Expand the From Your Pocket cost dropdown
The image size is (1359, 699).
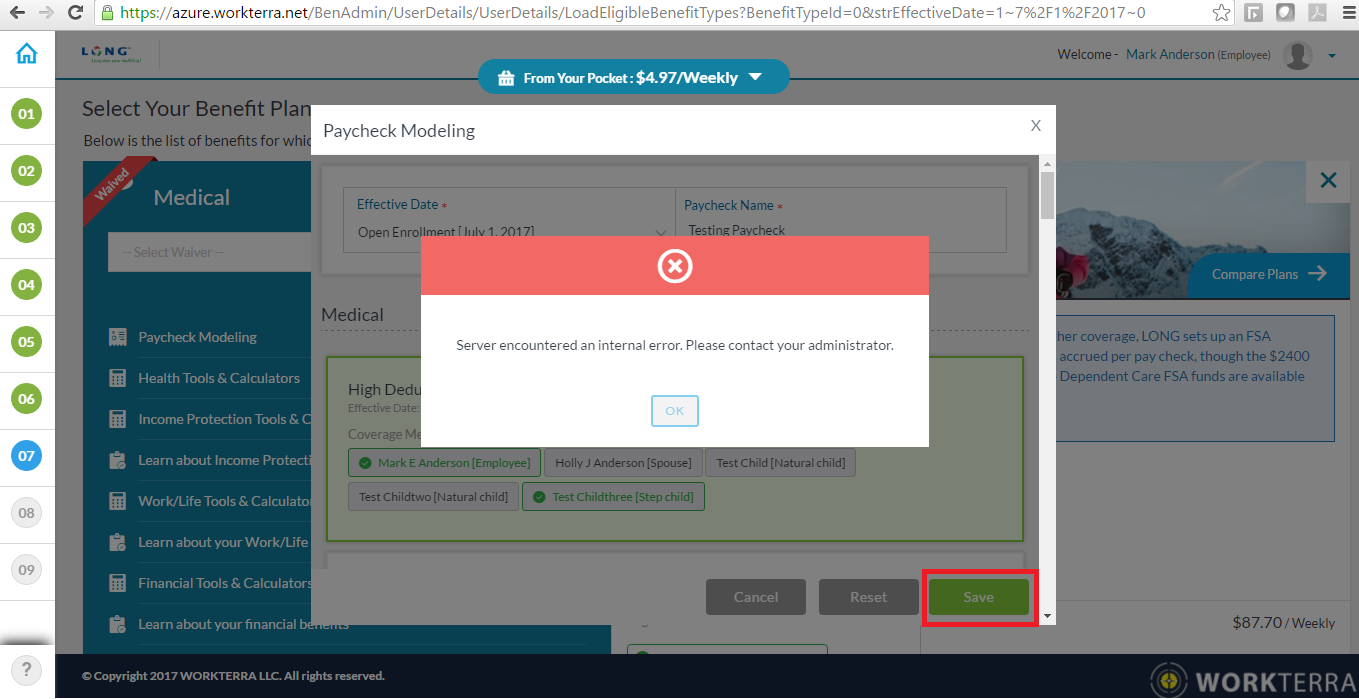pos(755,77)
